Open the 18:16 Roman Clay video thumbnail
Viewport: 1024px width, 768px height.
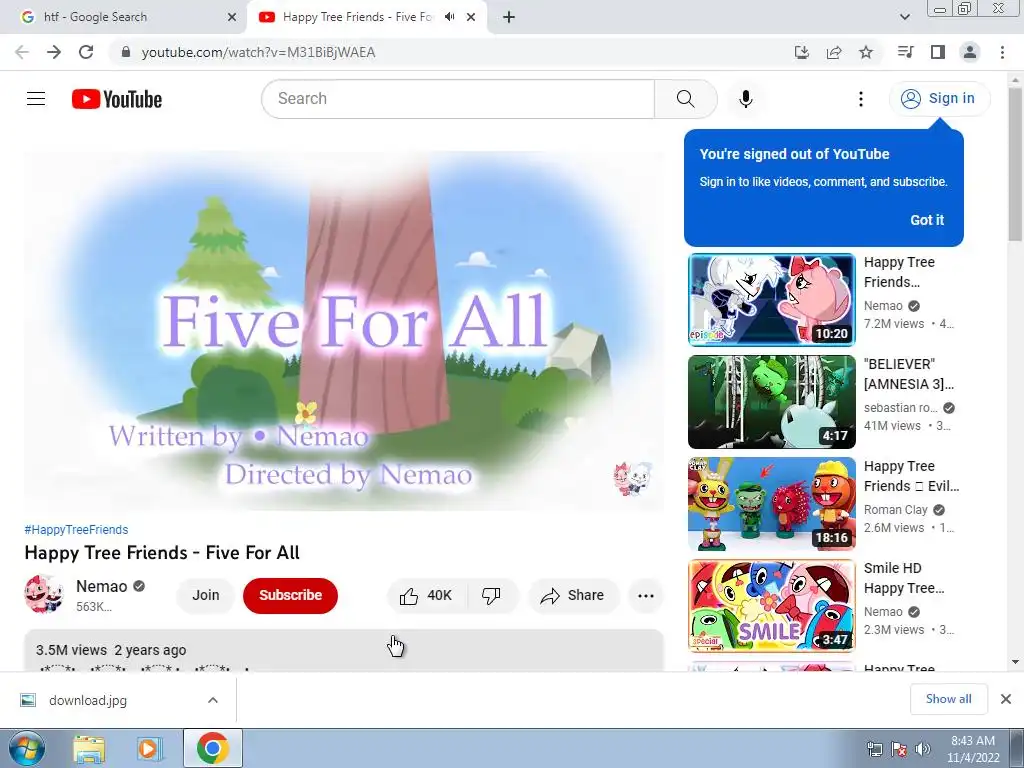(x=771, y=504)
